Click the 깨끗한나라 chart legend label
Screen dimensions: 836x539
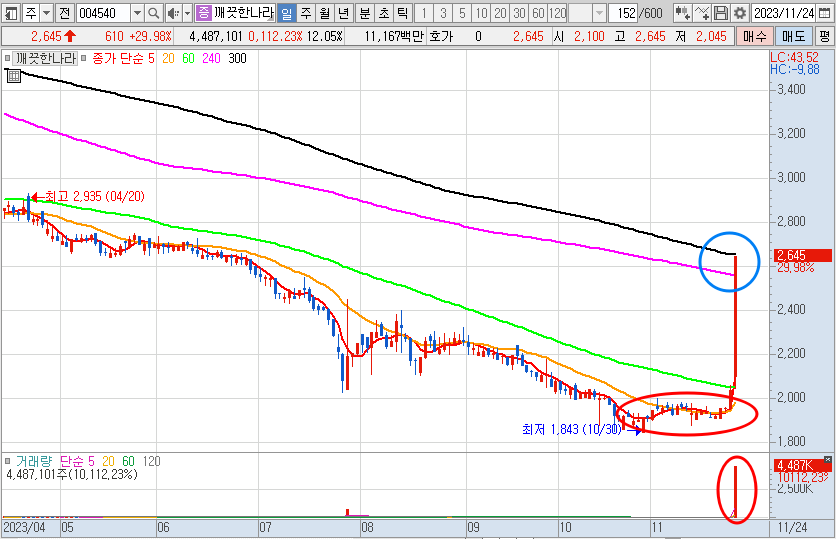coord(45,58)
